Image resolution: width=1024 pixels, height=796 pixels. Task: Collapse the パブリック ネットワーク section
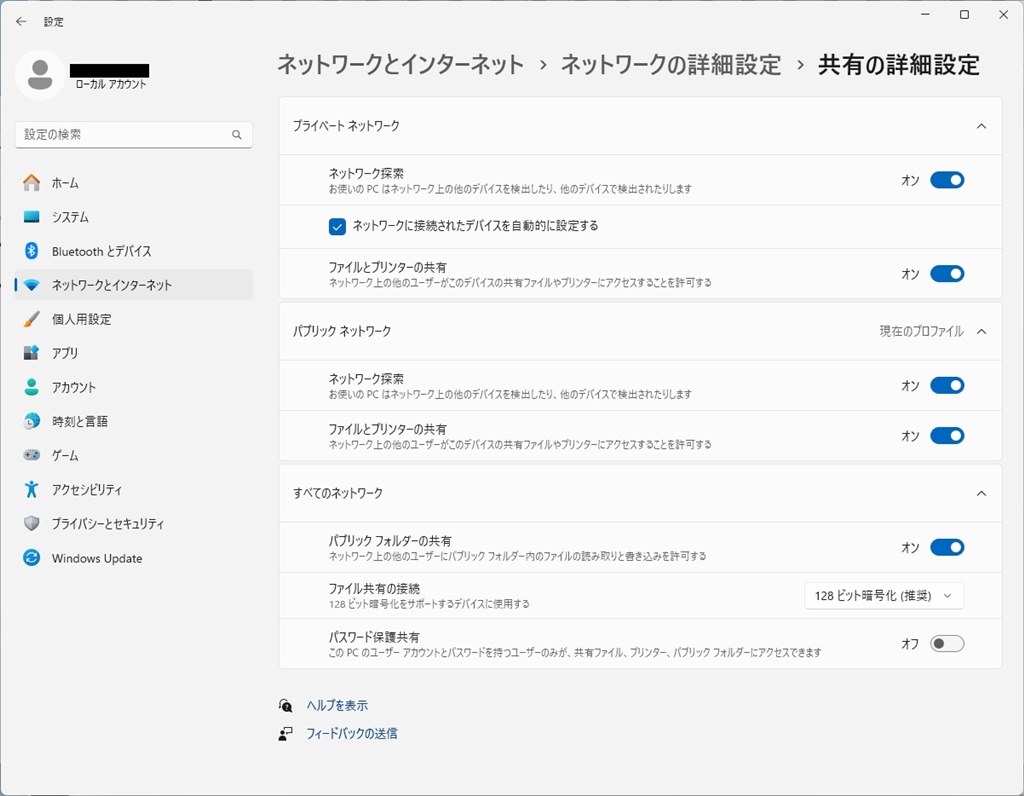tap(981, 331)
